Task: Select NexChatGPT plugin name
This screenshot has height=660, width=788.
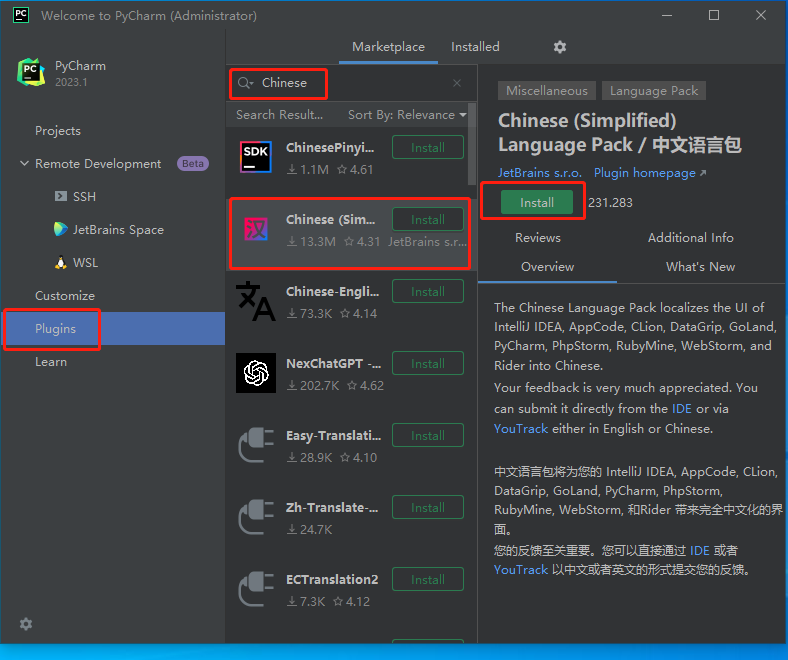Action: coord(333,363)
